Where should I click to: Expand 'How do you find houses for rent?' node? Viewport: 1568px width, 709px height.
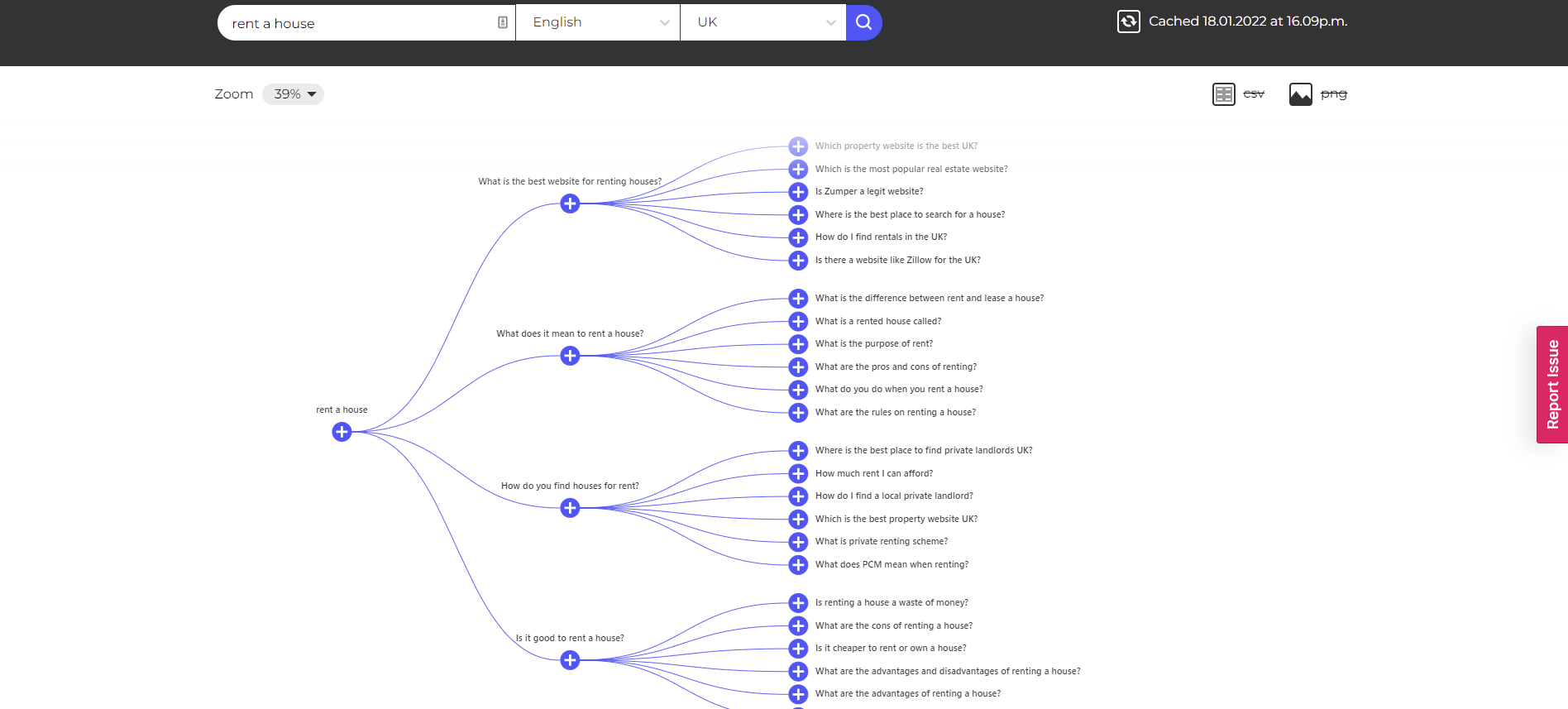[x=570, y=508]
